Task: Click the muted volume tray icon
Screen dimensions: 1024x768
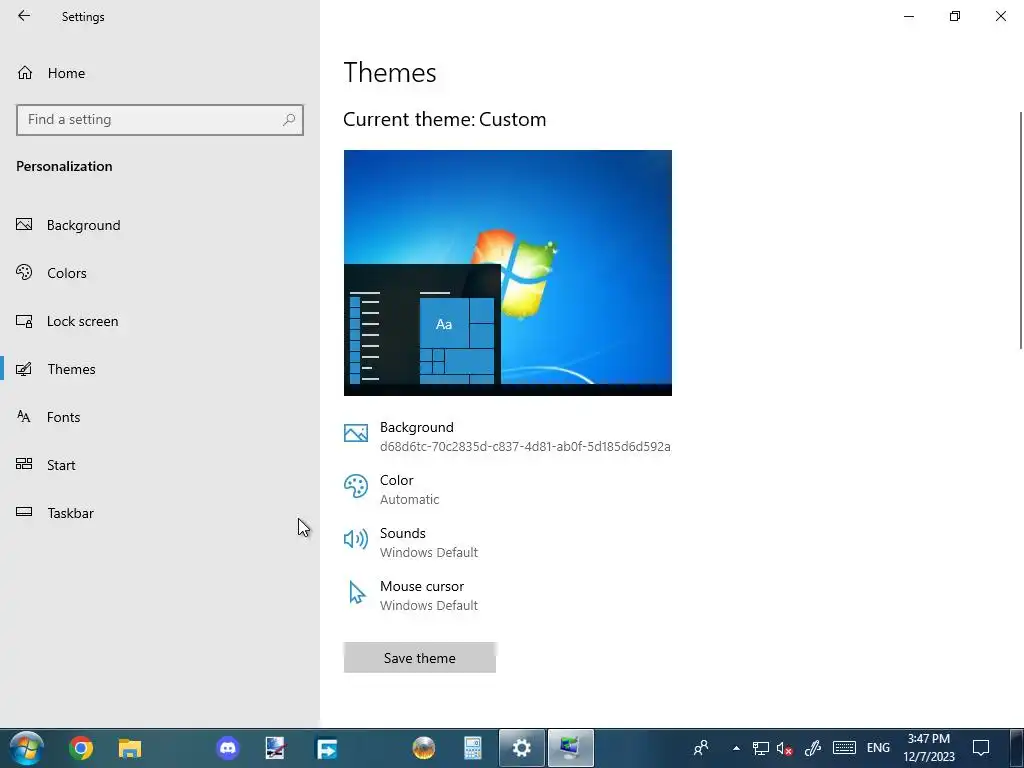Action: pos(784,748)
